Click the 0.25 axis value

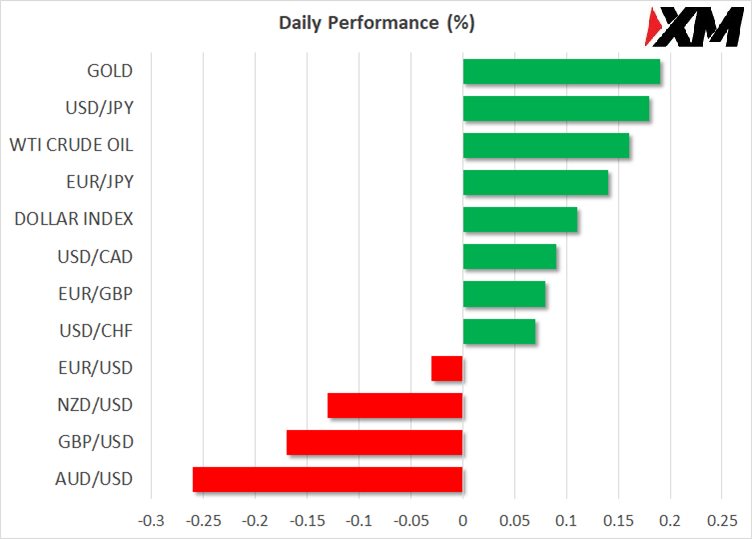(x=721, y=521)
